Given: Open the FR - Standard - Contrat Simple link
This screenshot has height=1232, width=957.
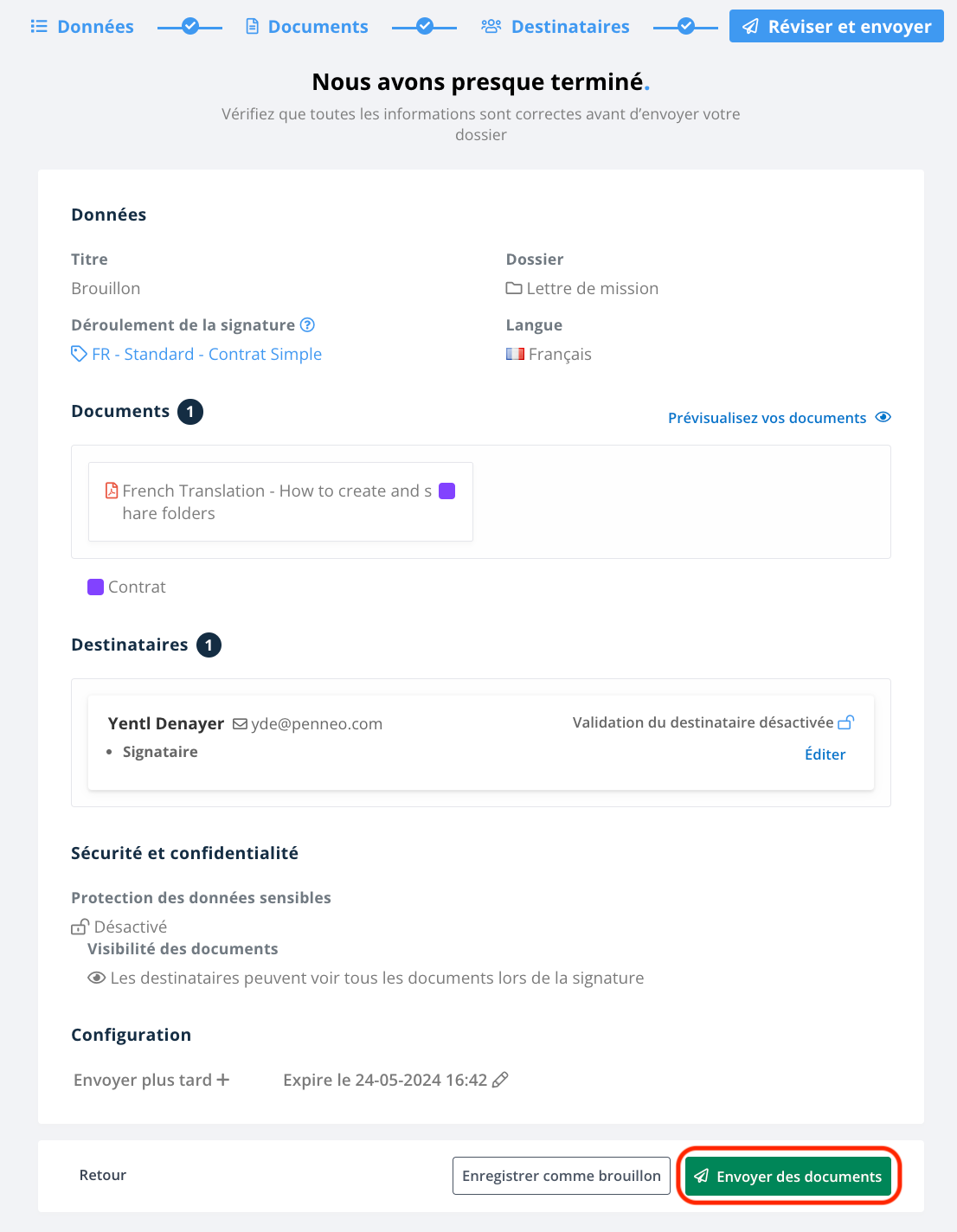Looking at the screenshot, I should (x=207, y=354).
